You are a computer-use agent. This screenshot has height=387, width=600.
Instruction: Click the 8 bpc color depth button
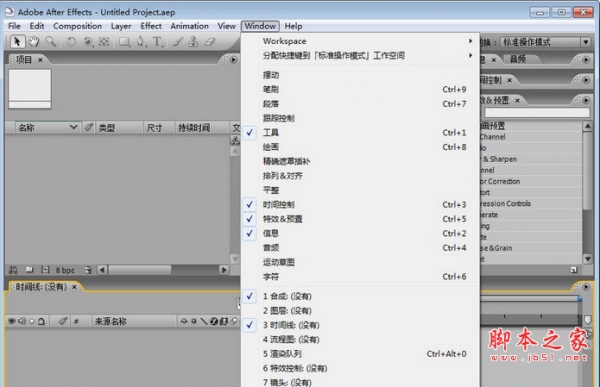pos(65,270)
